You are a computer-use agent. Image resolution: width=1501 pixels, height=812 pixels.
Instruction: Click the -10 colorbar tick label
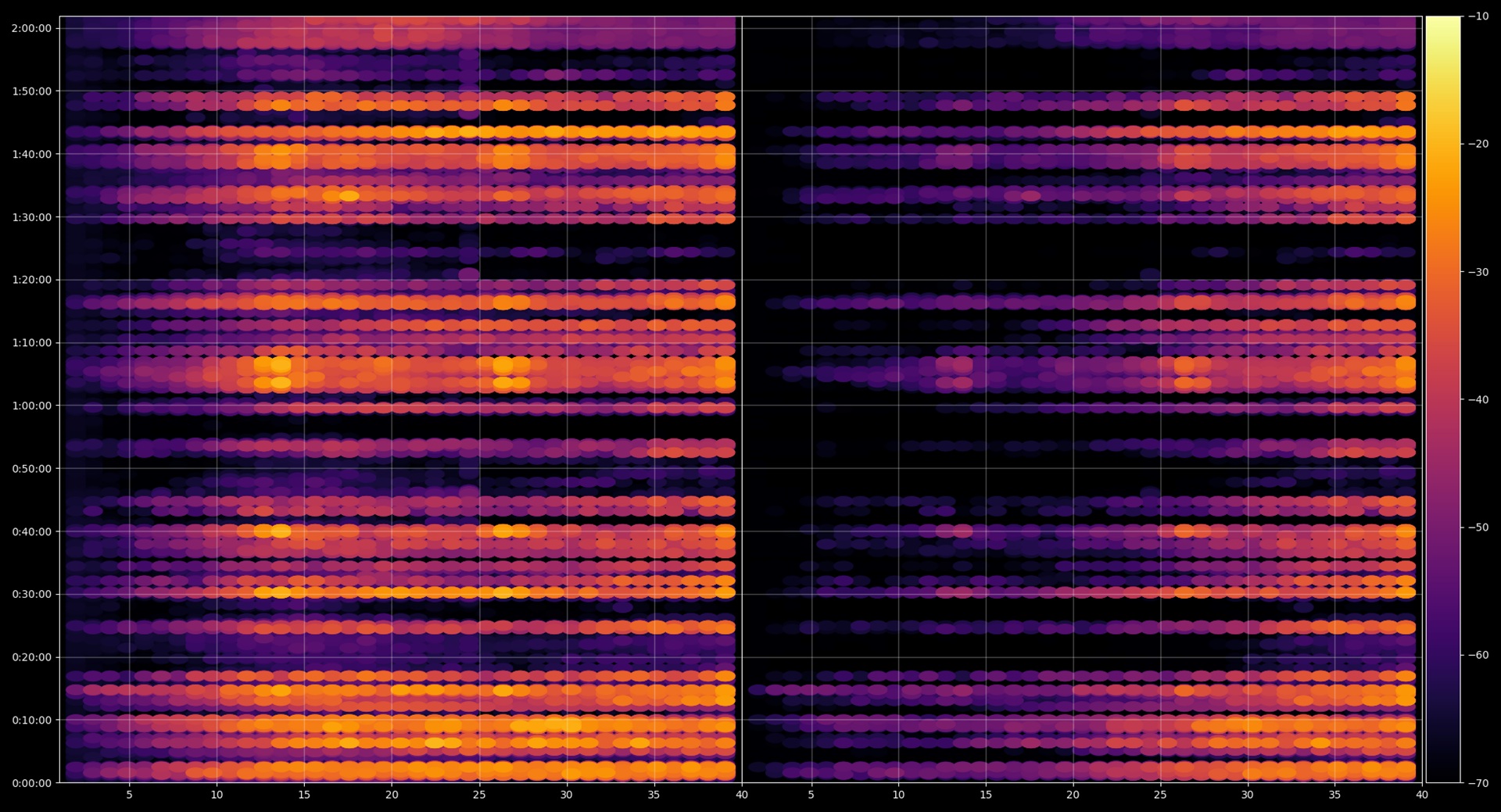[1478, 16]
